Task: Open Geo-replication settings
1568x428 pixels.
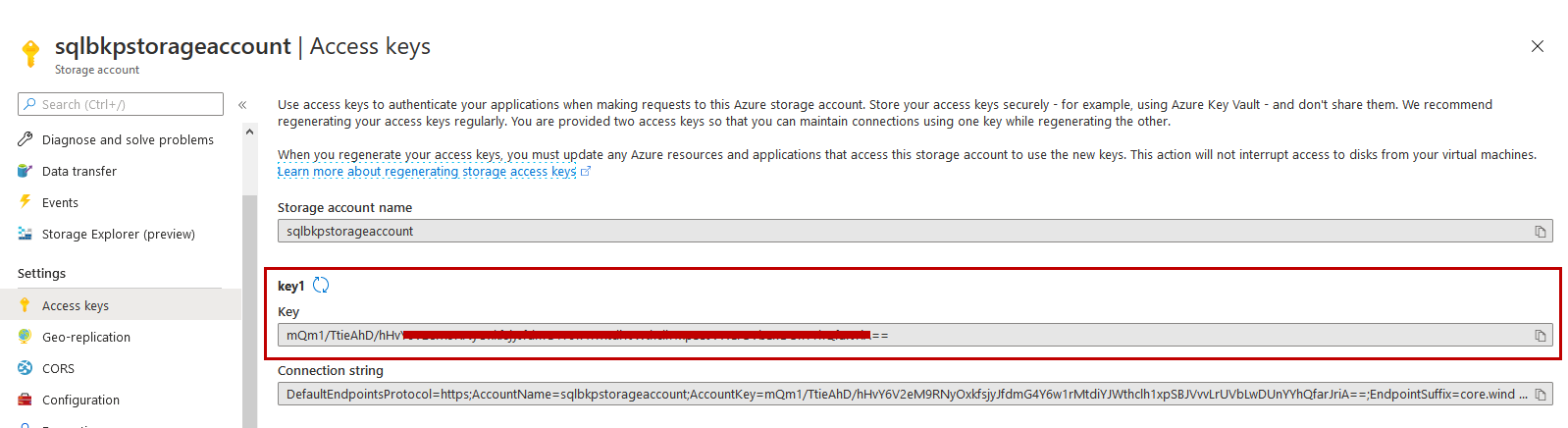Action: pos(86,337)
